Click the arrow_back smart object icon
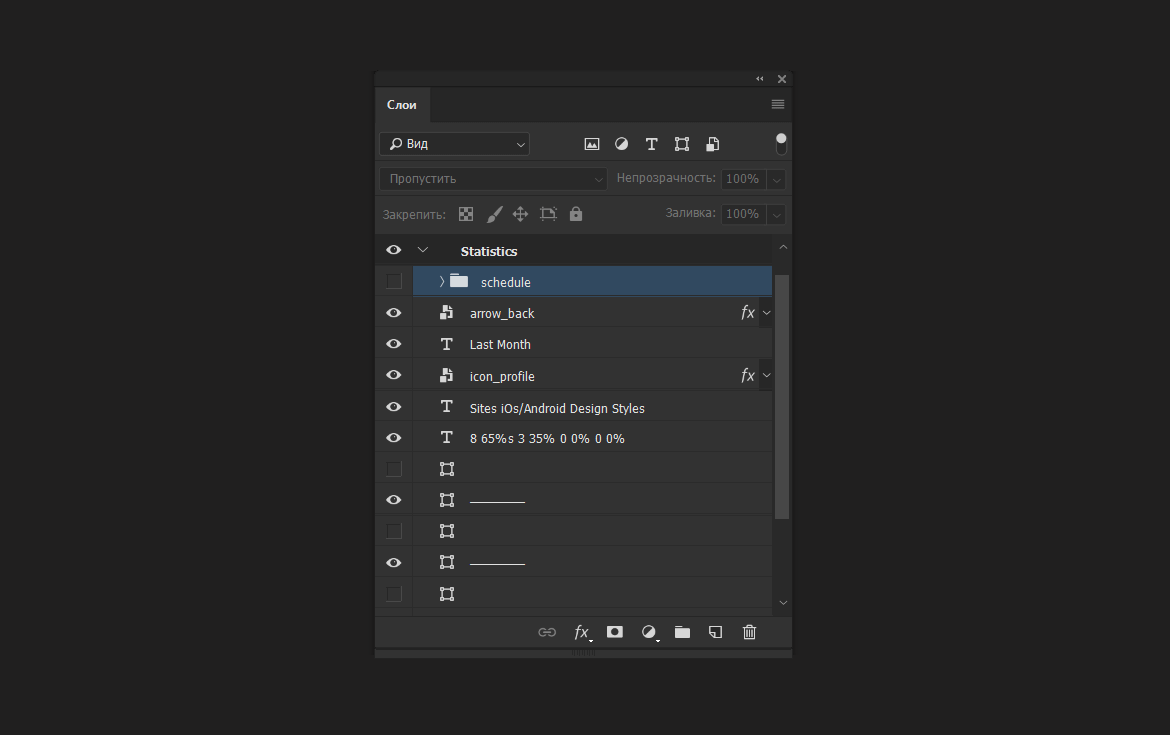The image size is (1170, 735). (x=446, y=313)
